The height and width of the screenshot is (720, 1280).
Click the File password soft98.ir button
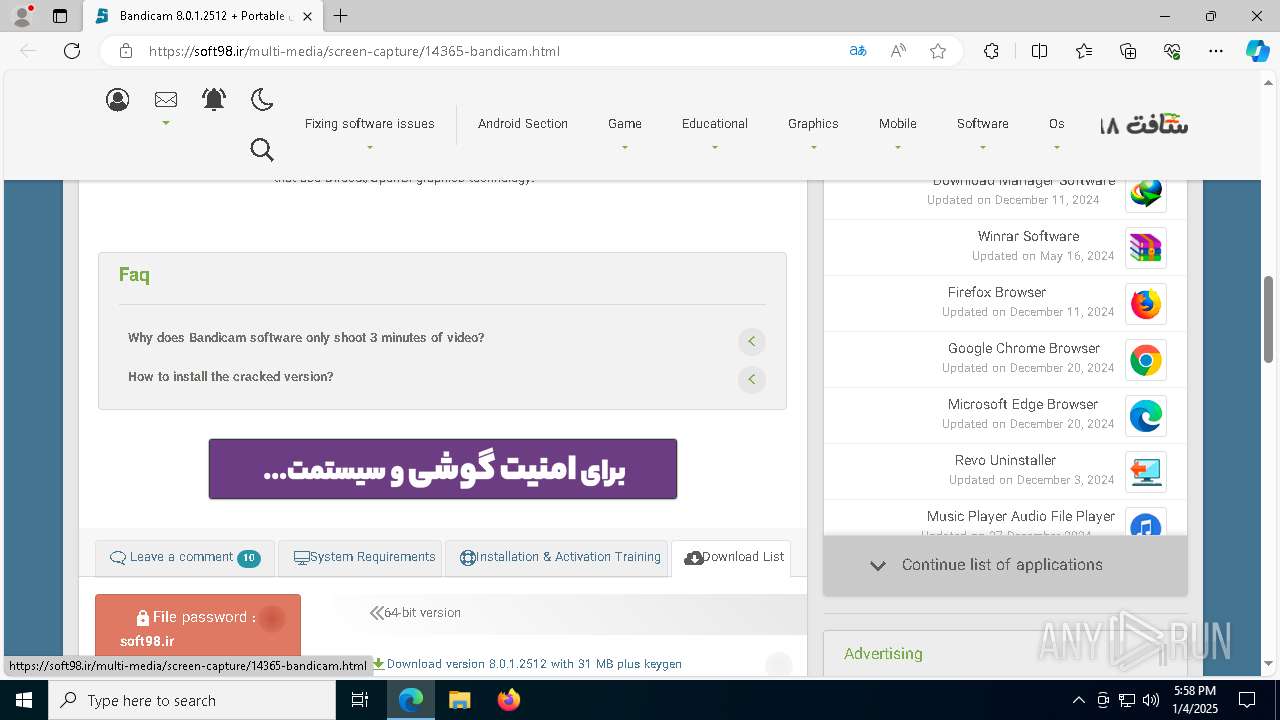pyautogui.click(x=198, y=627)
